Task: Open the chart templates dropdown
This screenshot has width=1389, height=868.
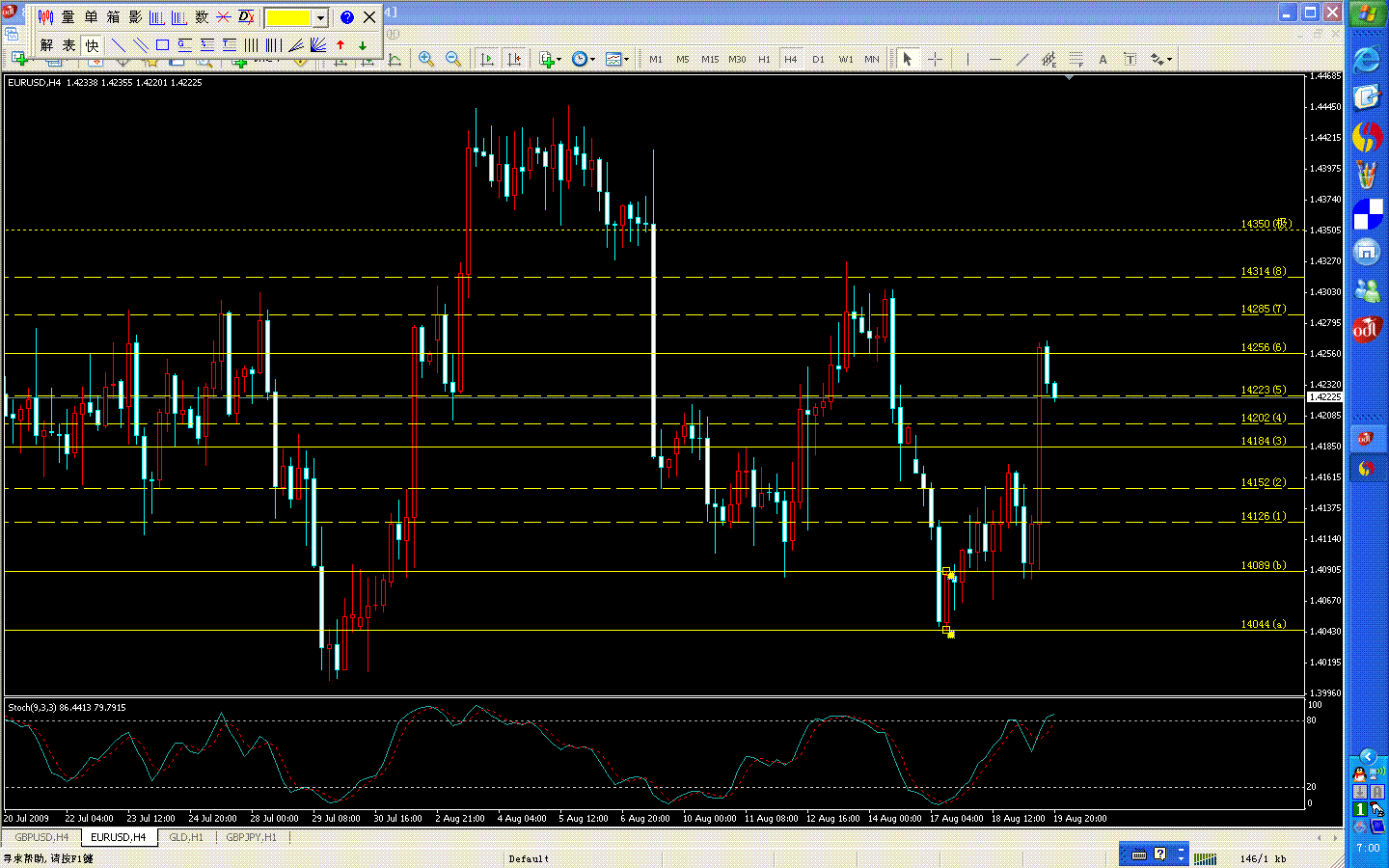Action: click(617, 59)
